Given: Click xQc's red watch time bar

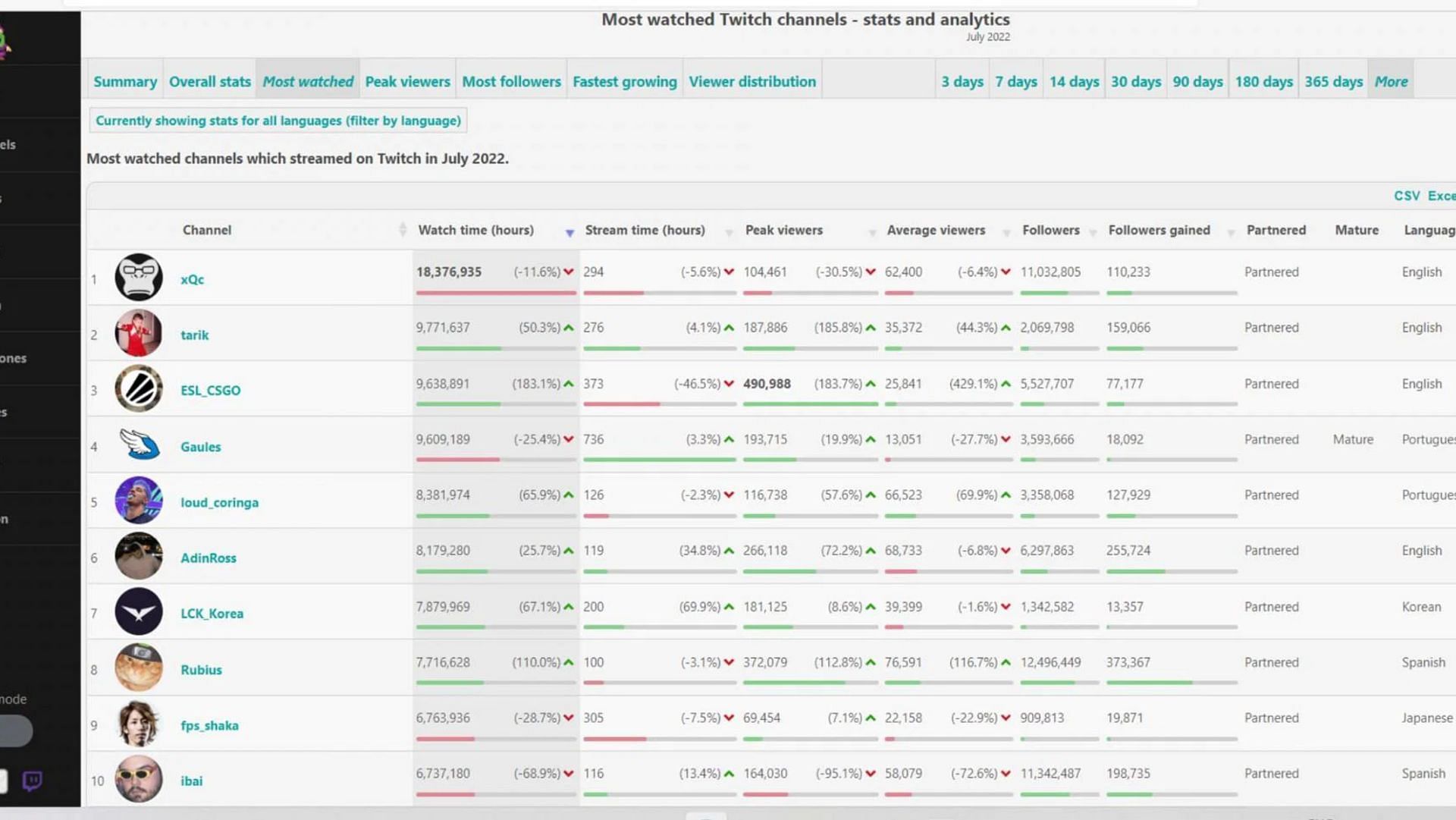Looking at the screenshot, I should click(x=496, y=293).
